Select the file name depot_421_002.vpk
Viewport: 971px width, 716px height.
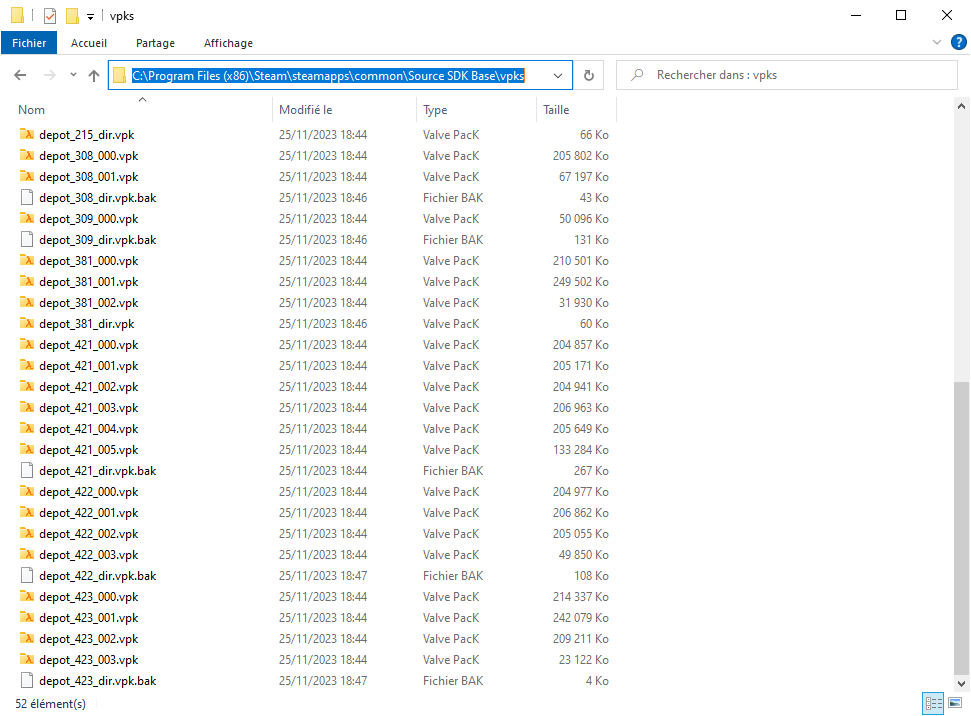(89, 387)
